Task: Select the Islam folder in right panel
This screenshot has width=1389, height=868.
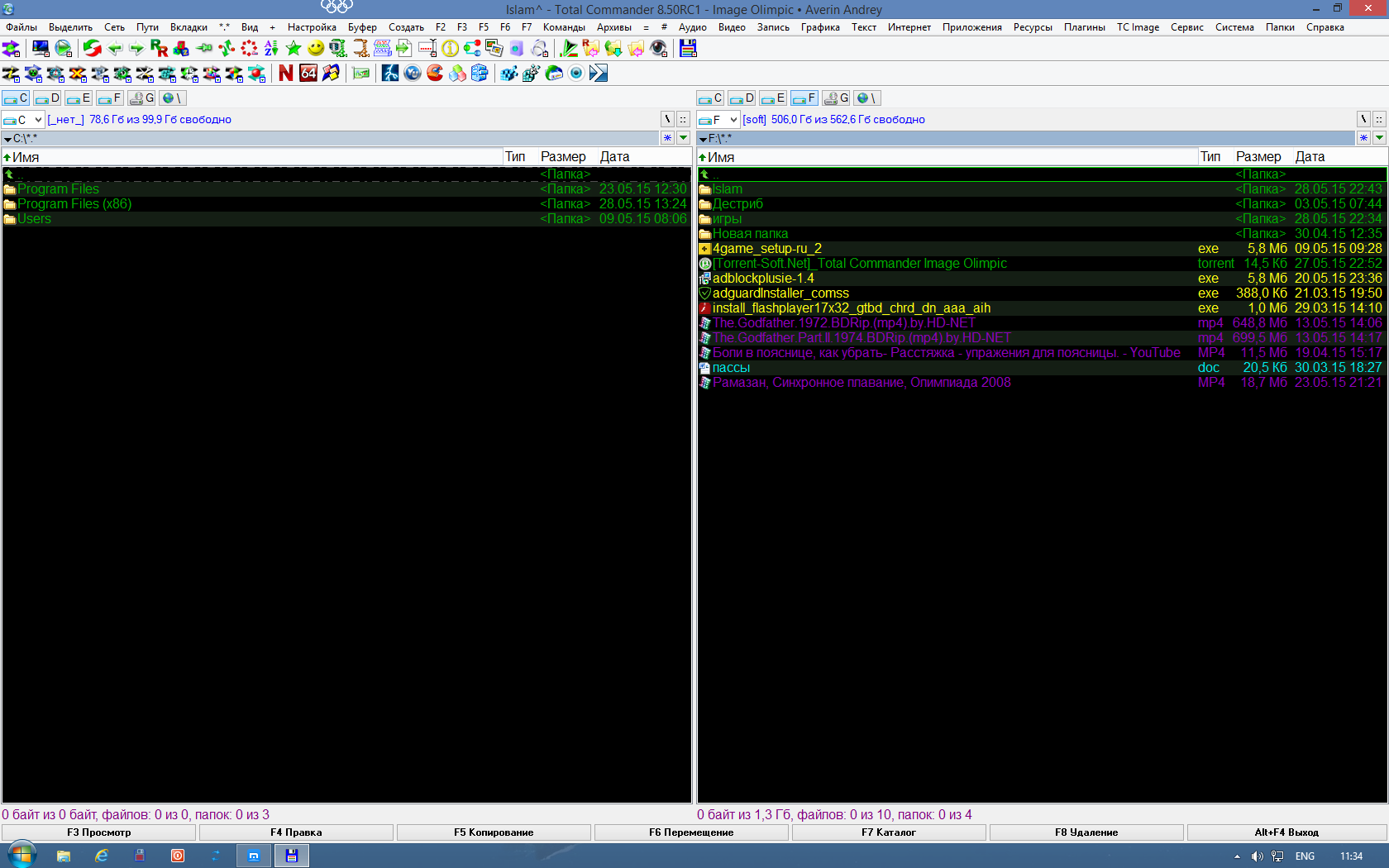Action: click(1042, 189)
